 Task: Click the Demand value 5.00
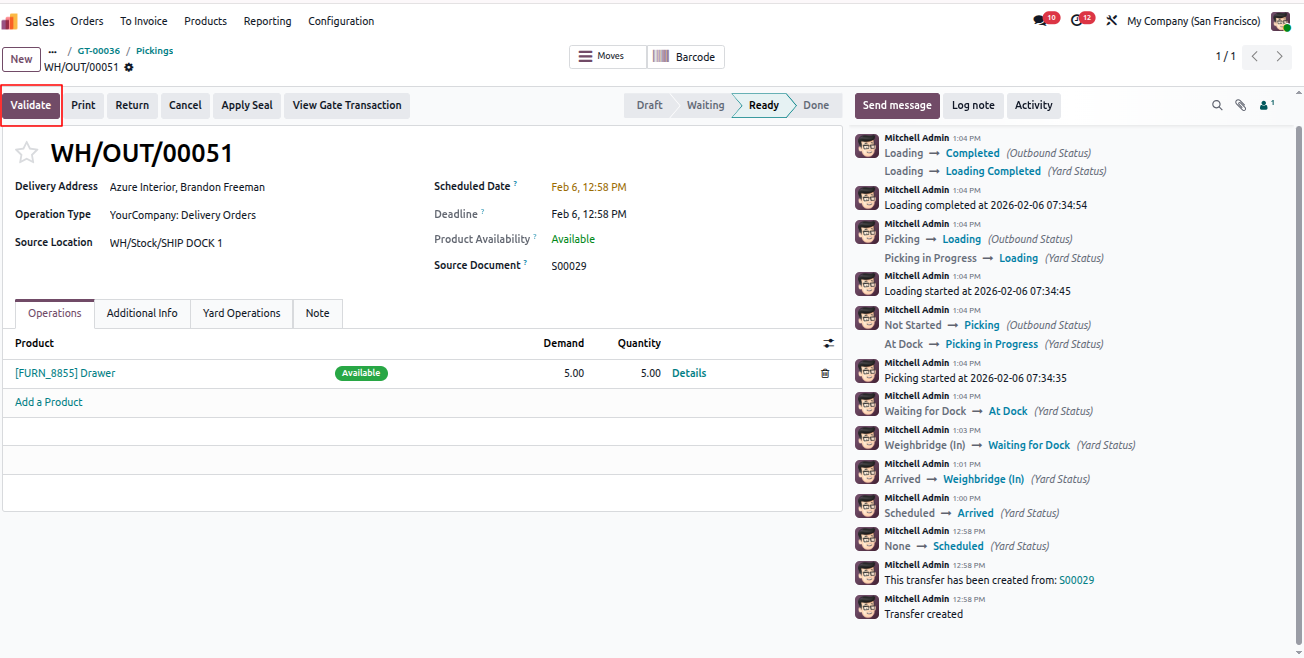click(573, 373)
